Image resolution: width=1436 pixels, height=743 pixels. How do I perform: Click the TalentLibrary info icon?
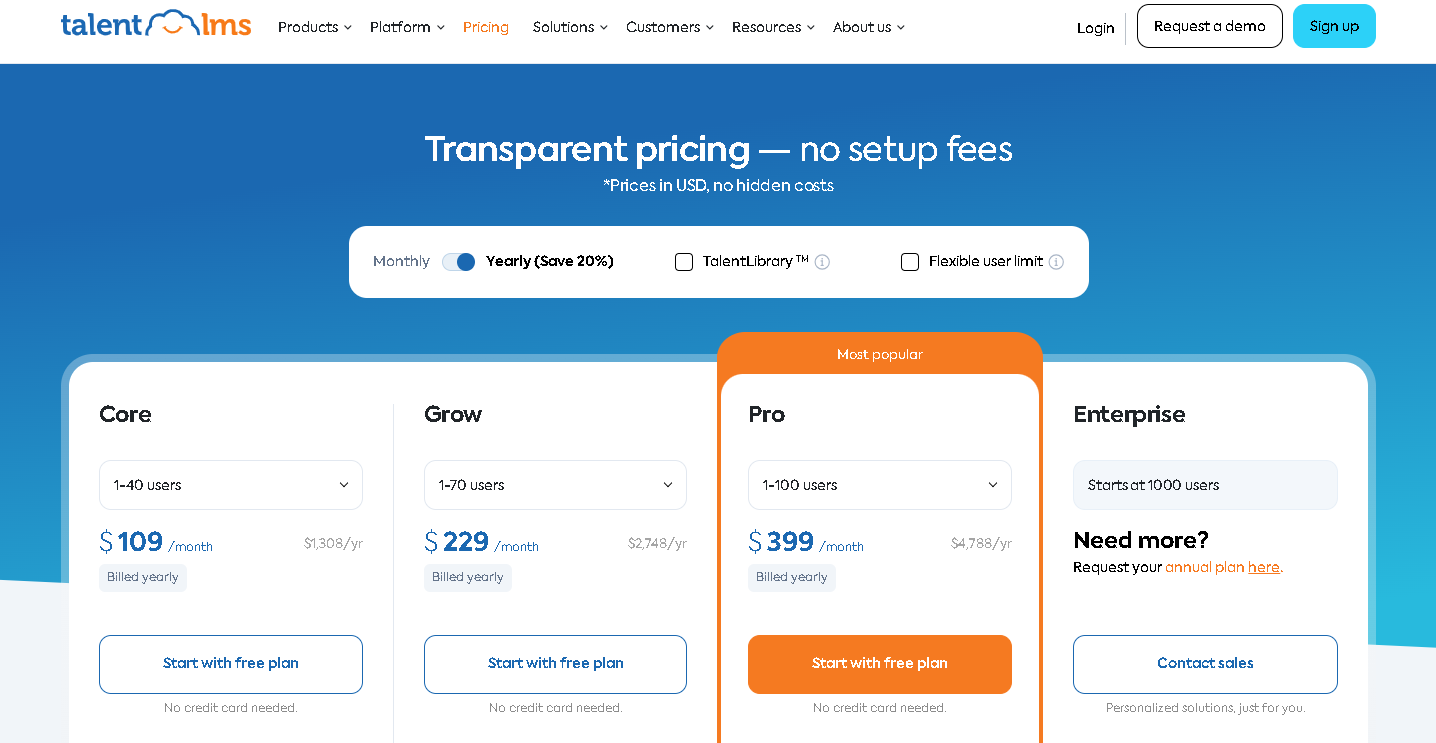pyautogui.click(x=822, y=262)
